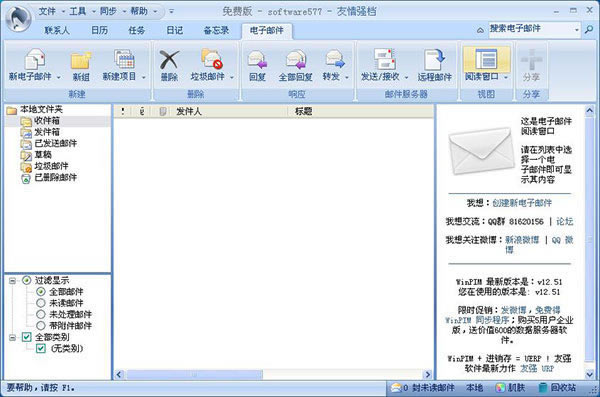
Task: Open the 草稿 drafts folder
Action: pyautogui.click(x=42, y=155)
